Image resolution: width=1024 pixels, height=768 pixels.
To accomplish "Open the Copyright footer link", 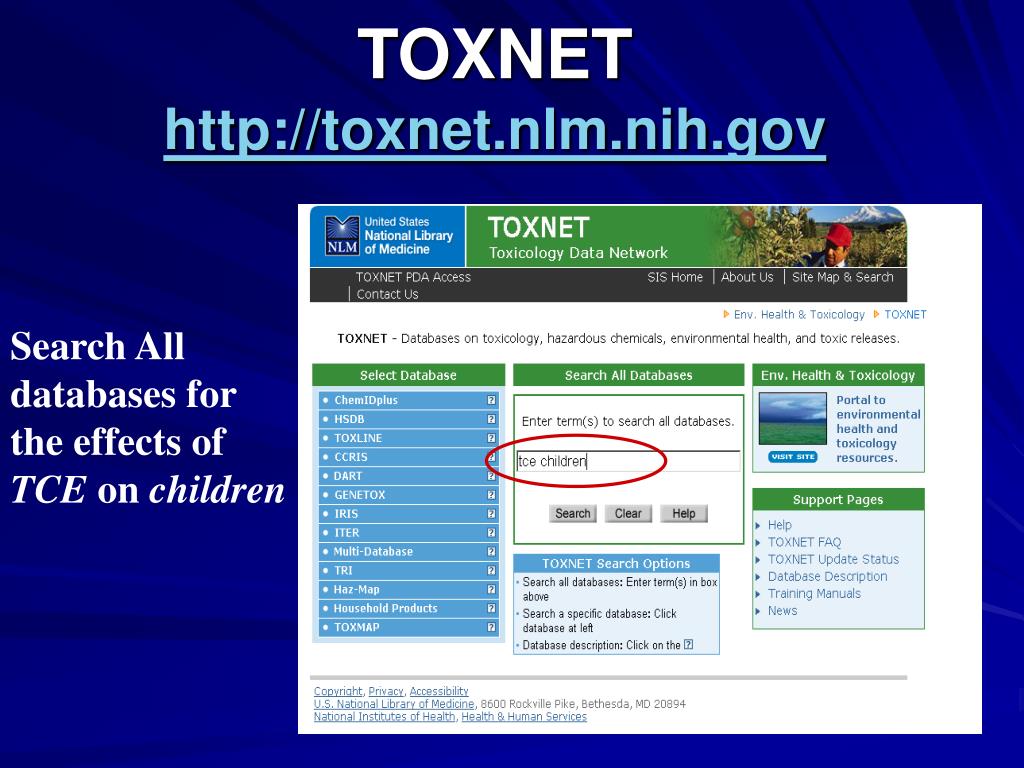I will [338, 692].
